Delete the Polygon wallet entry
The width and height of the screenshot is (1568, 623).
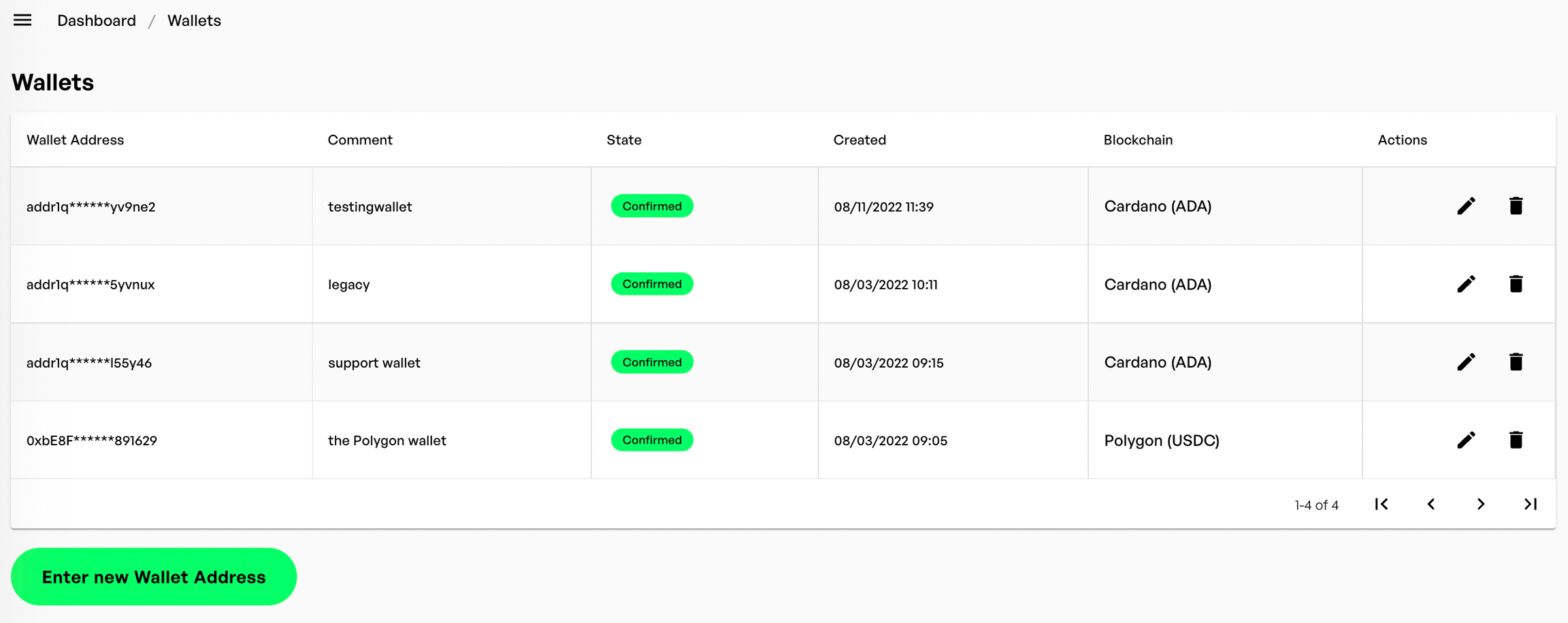pyautogui.click(x=1516, y=440)
